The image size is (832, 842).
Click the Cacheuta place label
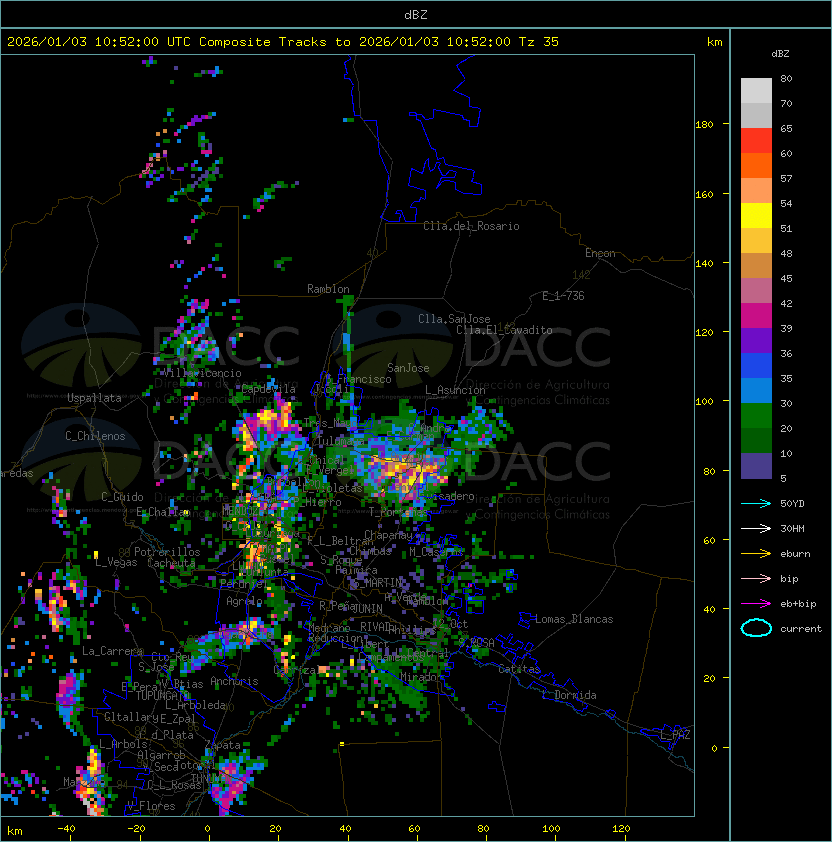tap(171, 563)
